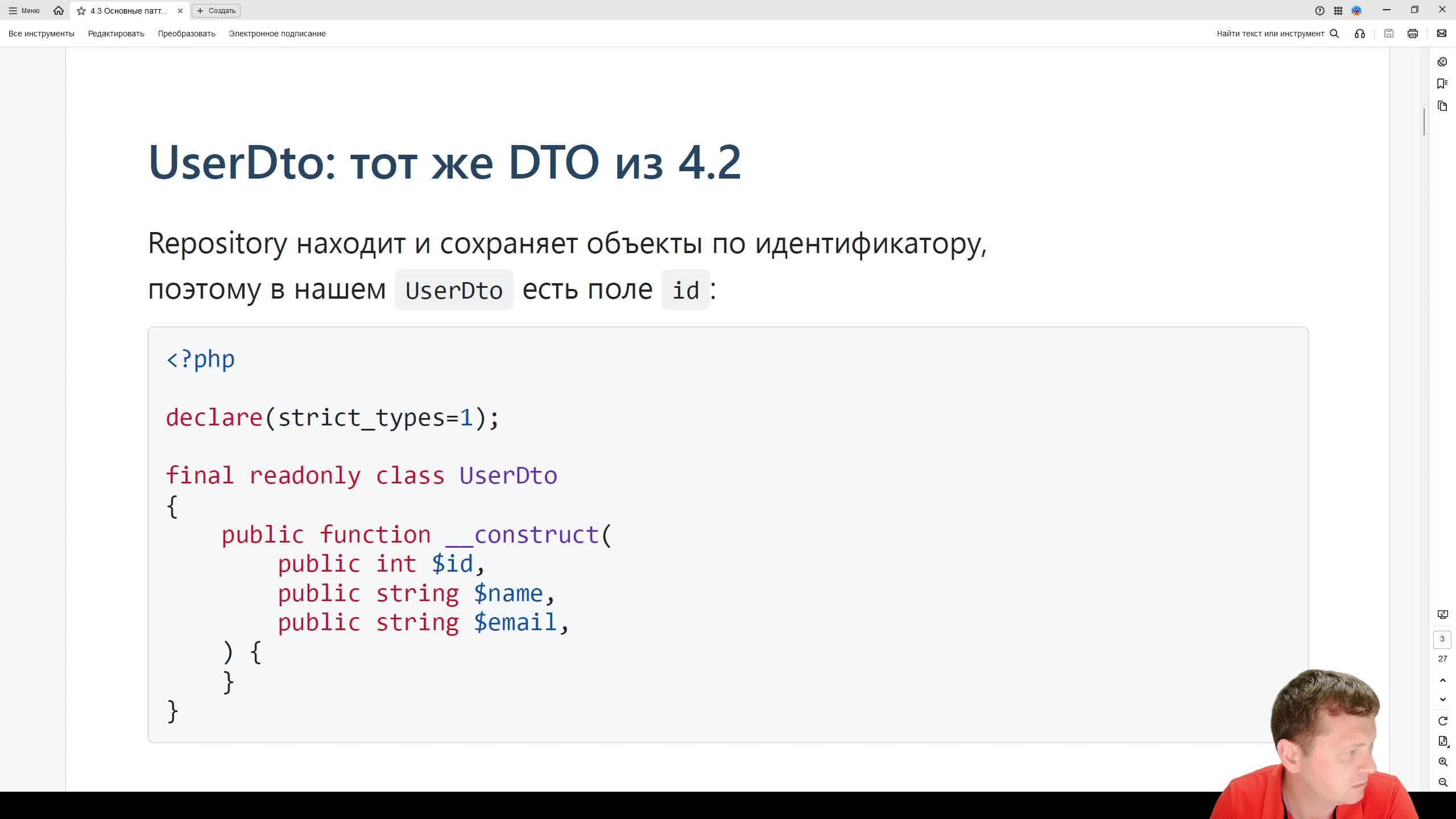Open the Меню hamburger menu
Image resolution: width=1456 pixels, height=819 pixels.
click(24, 10)
